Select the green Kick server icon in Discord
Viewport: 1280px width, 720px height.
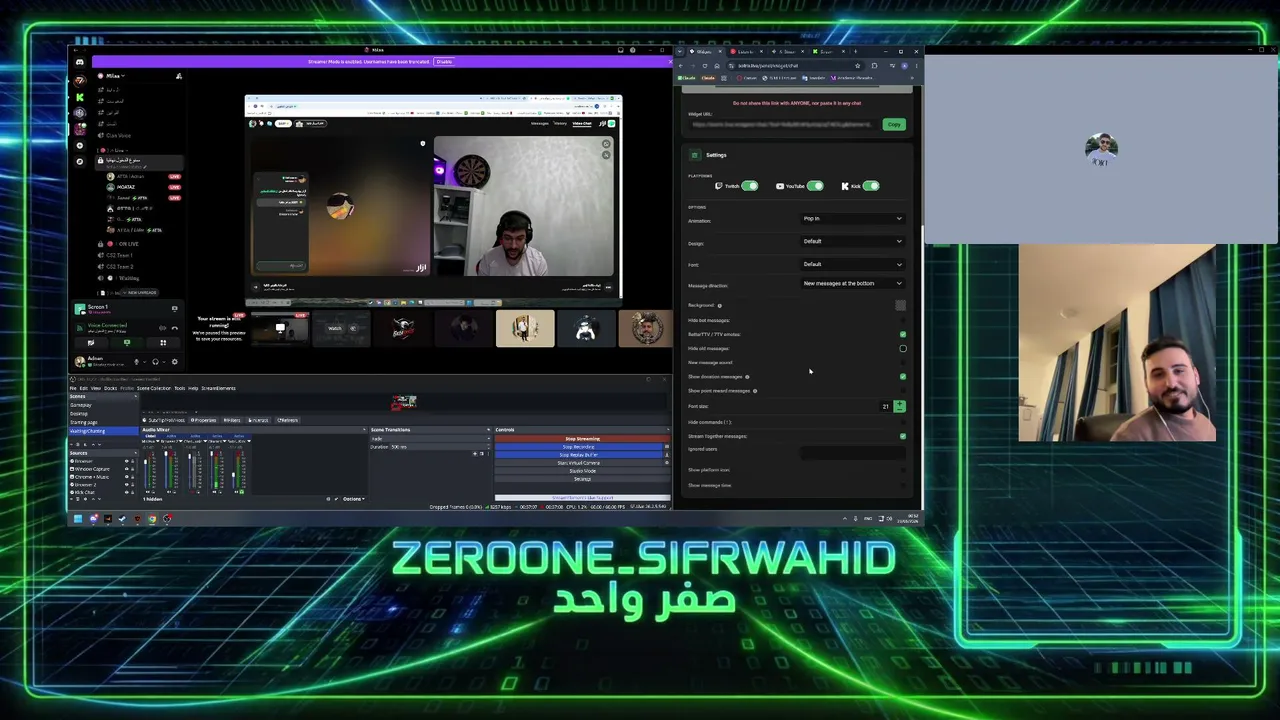(x=79, y=97)
